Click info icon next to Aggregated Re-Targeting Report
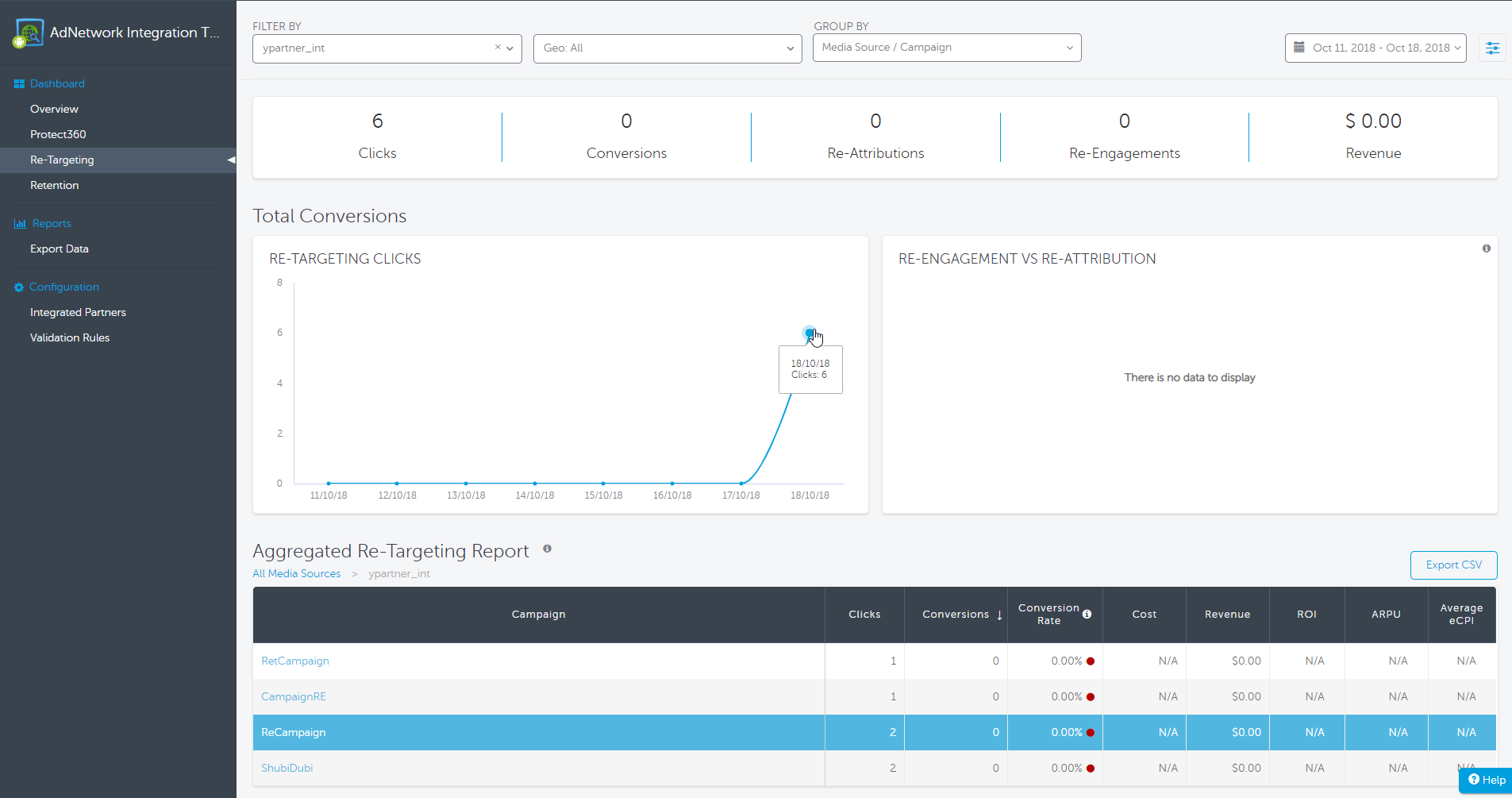The width and height of the screenshot is (1512, 798). (547, 549)
